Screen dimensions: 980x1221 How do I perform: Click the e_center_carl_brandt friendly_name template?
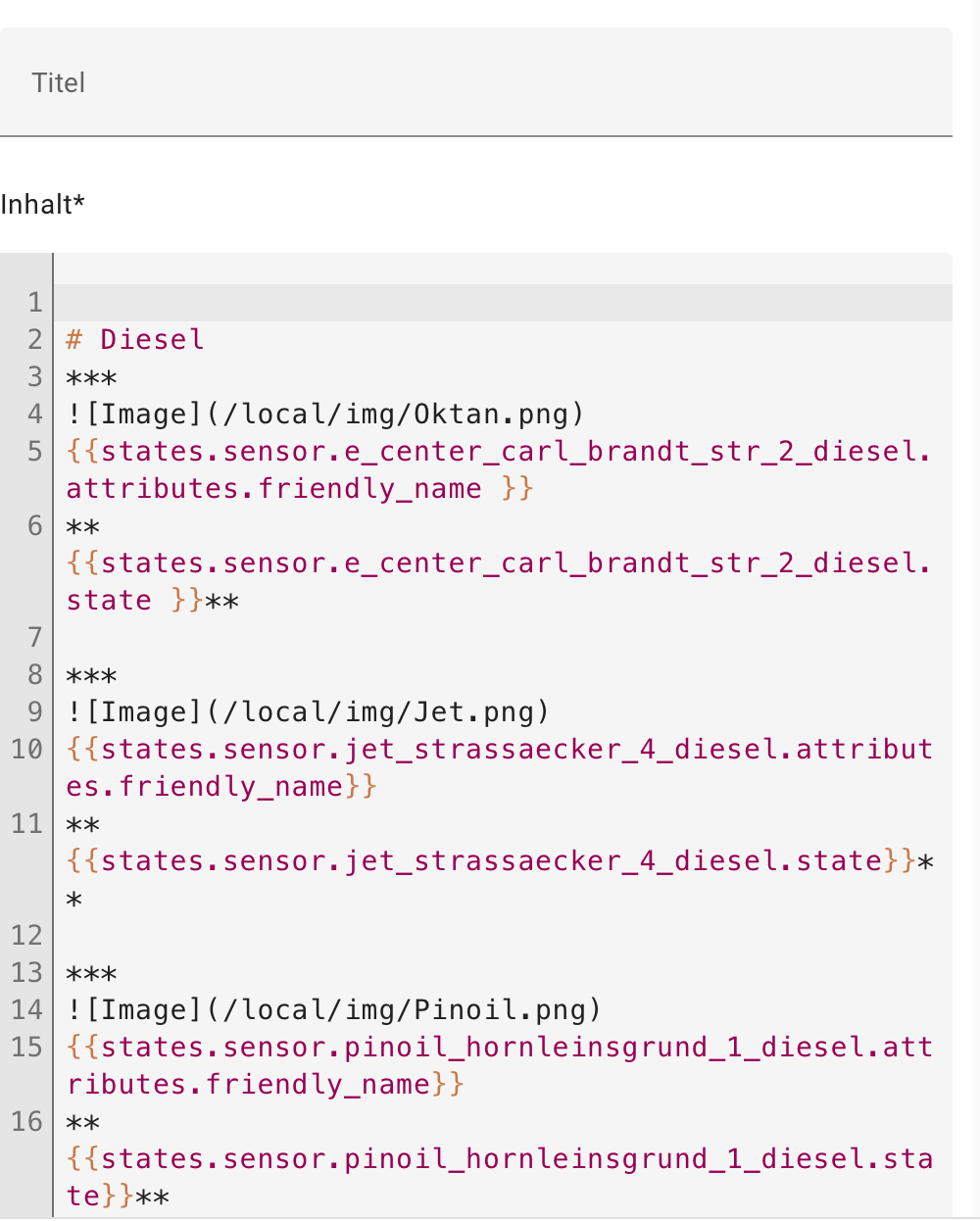[499, 470]
